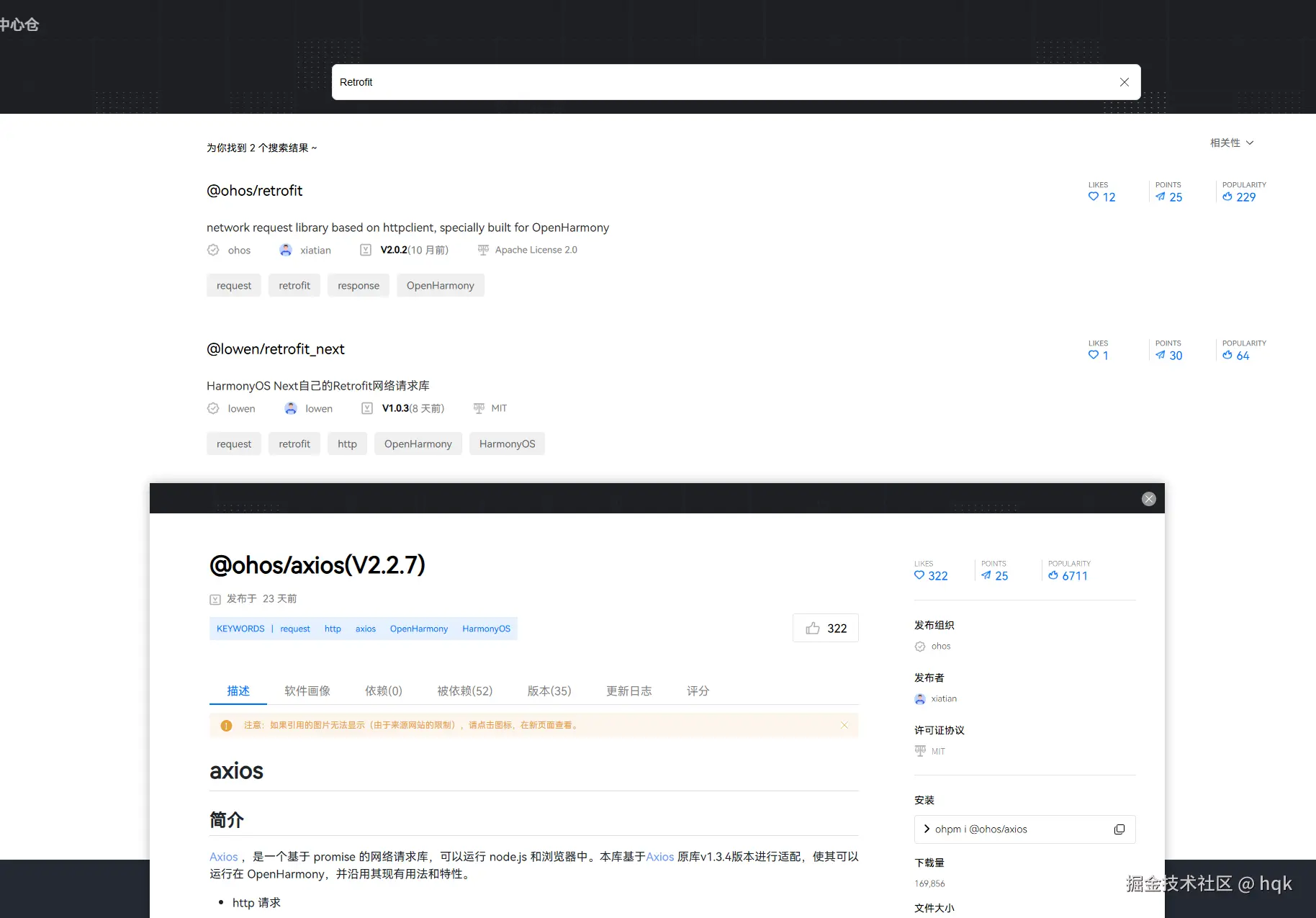1316x918 pixels.
Task: Copy the ohpm install command
Action: point(1119,829)
